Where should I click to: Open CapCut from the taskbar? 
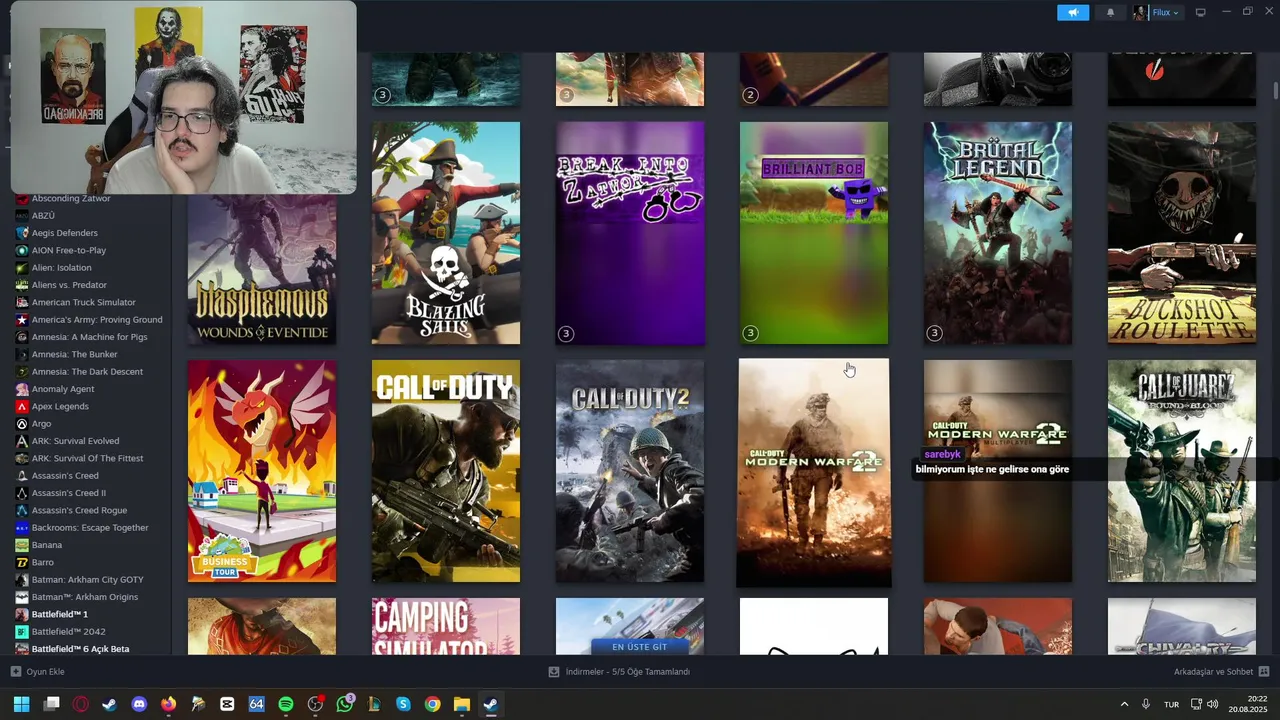[227, 704]
